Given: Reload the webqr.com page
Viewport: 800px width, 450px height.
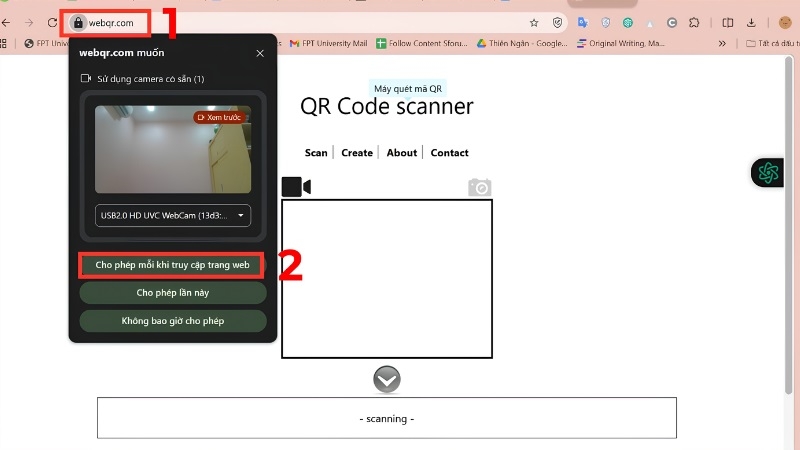Looking at the screenshot, I should click(x=52, y=23).
